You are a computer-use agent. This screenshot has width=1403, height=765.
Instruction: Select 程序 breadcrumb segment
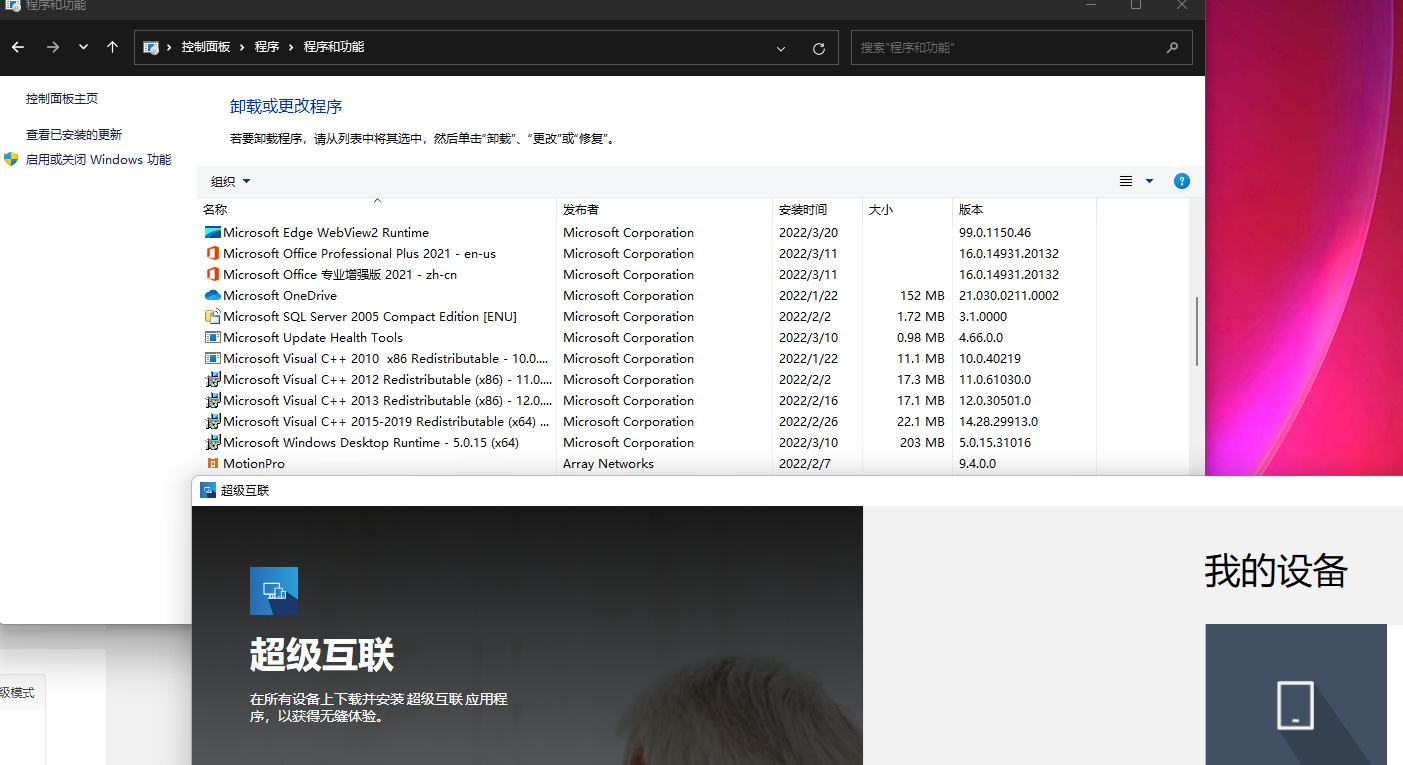tap(267, 47)
